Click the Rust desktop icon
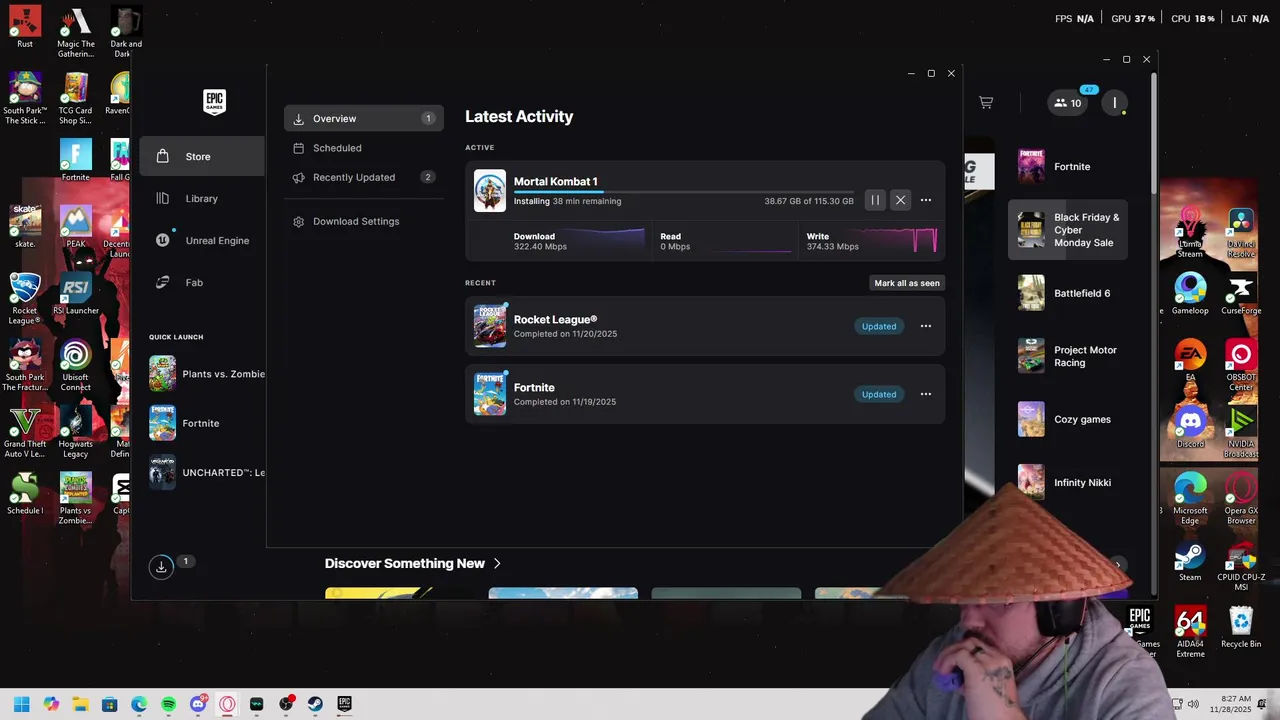The width and height of the screenshot is (1280, 720). tap(25, 27)
